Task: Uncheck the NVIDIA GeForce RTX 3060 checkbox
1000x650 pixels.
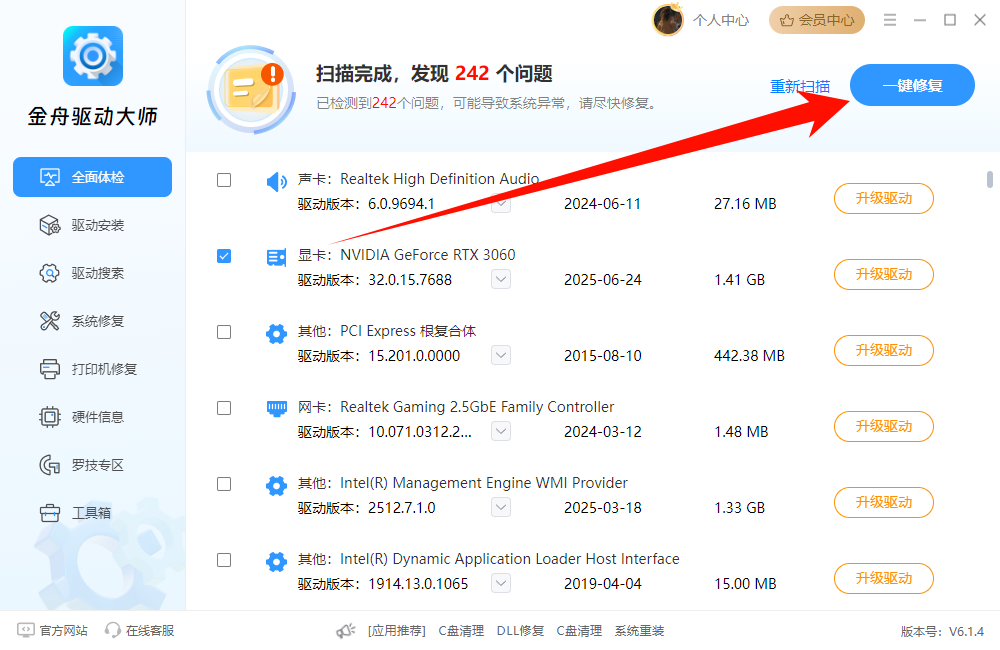Action: [224, 256]
